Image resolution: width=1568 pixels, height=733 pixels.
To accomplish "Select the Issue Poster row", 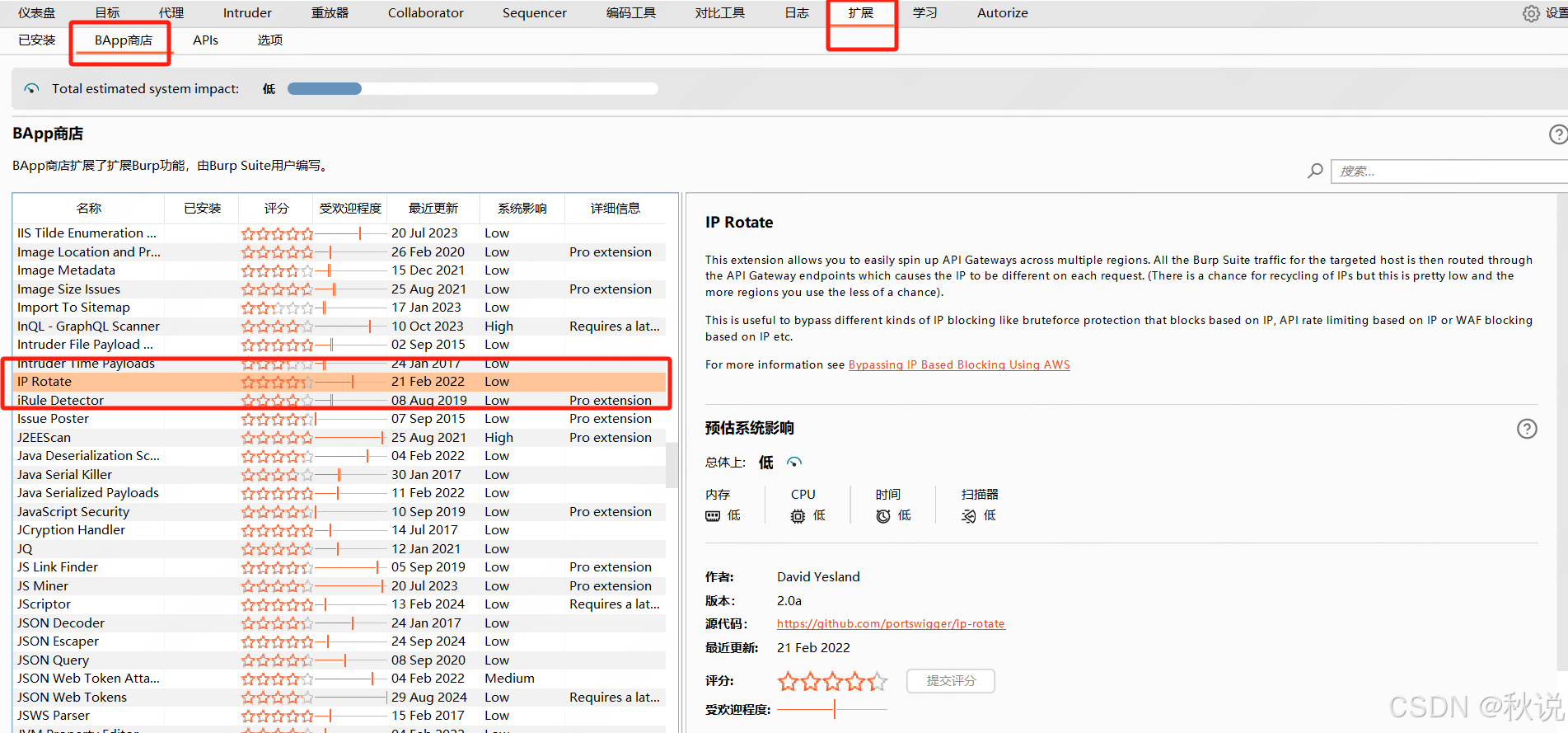I will tap(339, 419).
